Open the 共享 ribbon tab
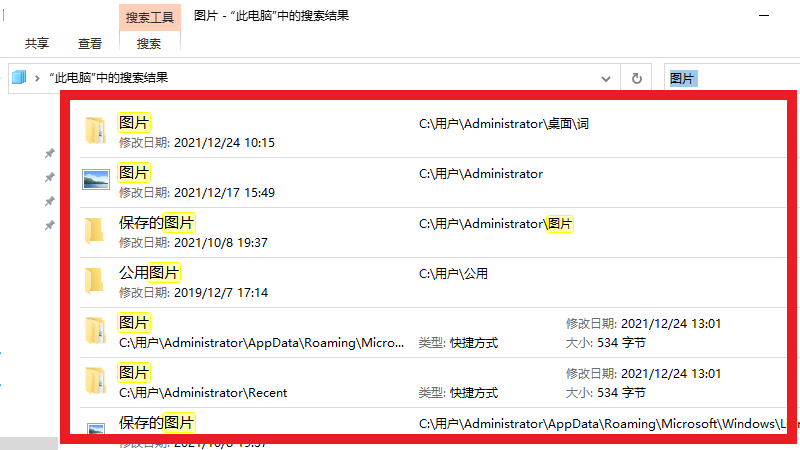 [37, 43]
